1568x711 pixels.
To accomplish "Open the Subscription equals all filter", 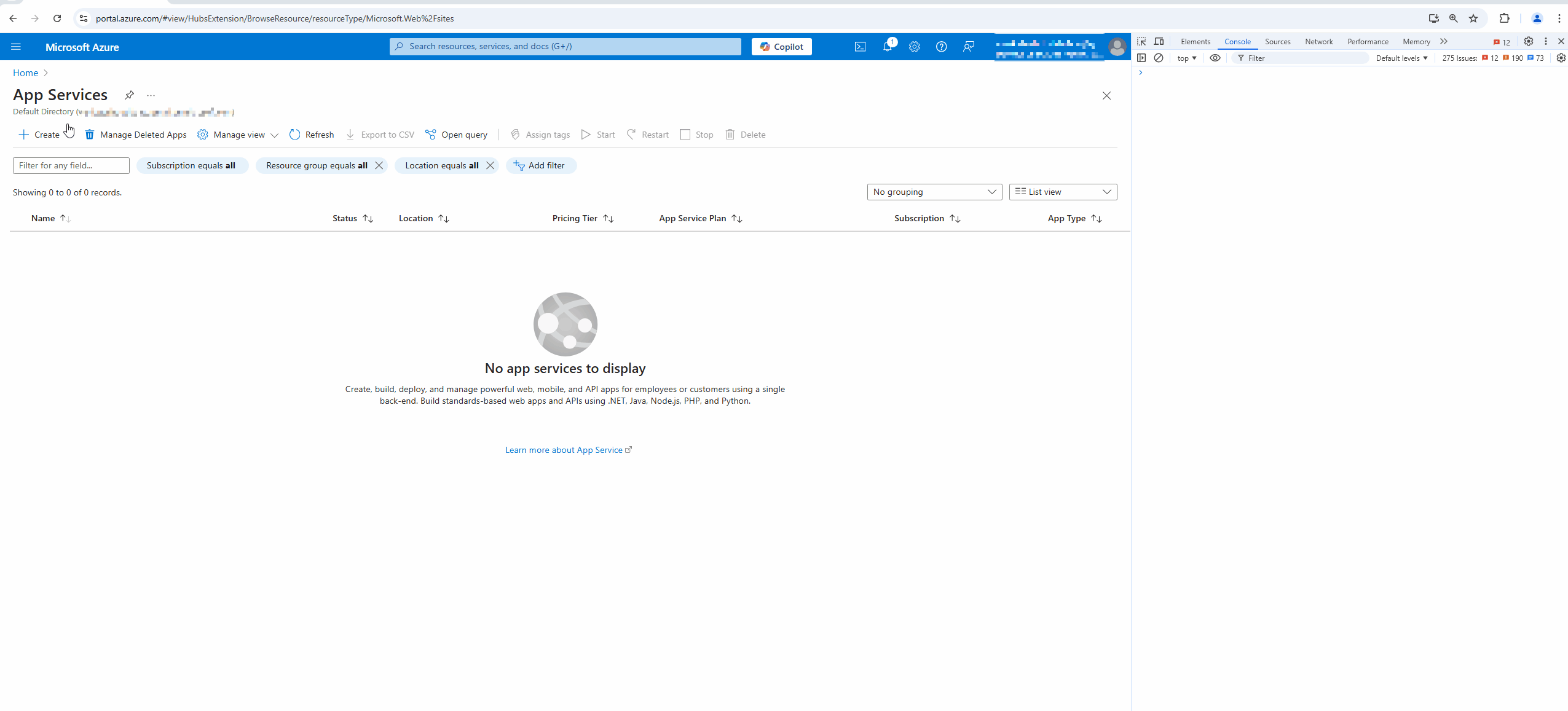I will point(191,165).
